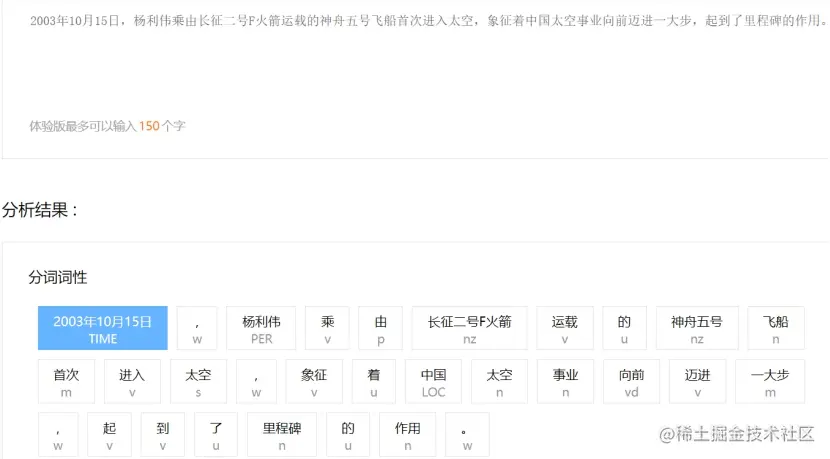Select the 象征 verb token
830x459 pixels.
[314, 381]
